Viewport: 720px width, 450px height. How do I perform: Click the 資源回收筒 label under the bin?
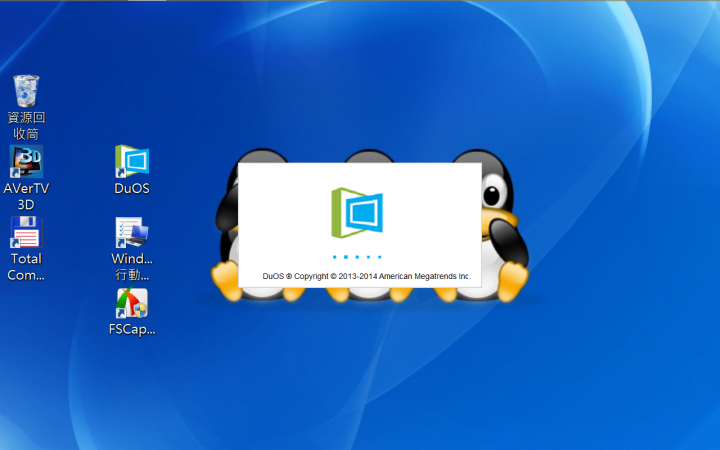(x=26, y=126)
